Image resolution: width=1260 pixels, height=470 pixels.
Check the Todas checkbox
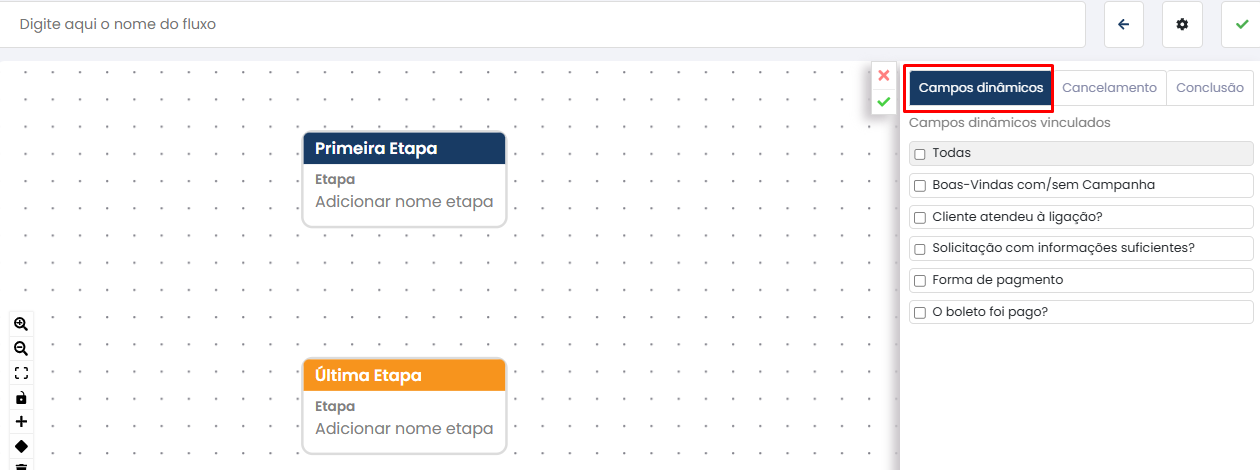[x=920, y=154]
